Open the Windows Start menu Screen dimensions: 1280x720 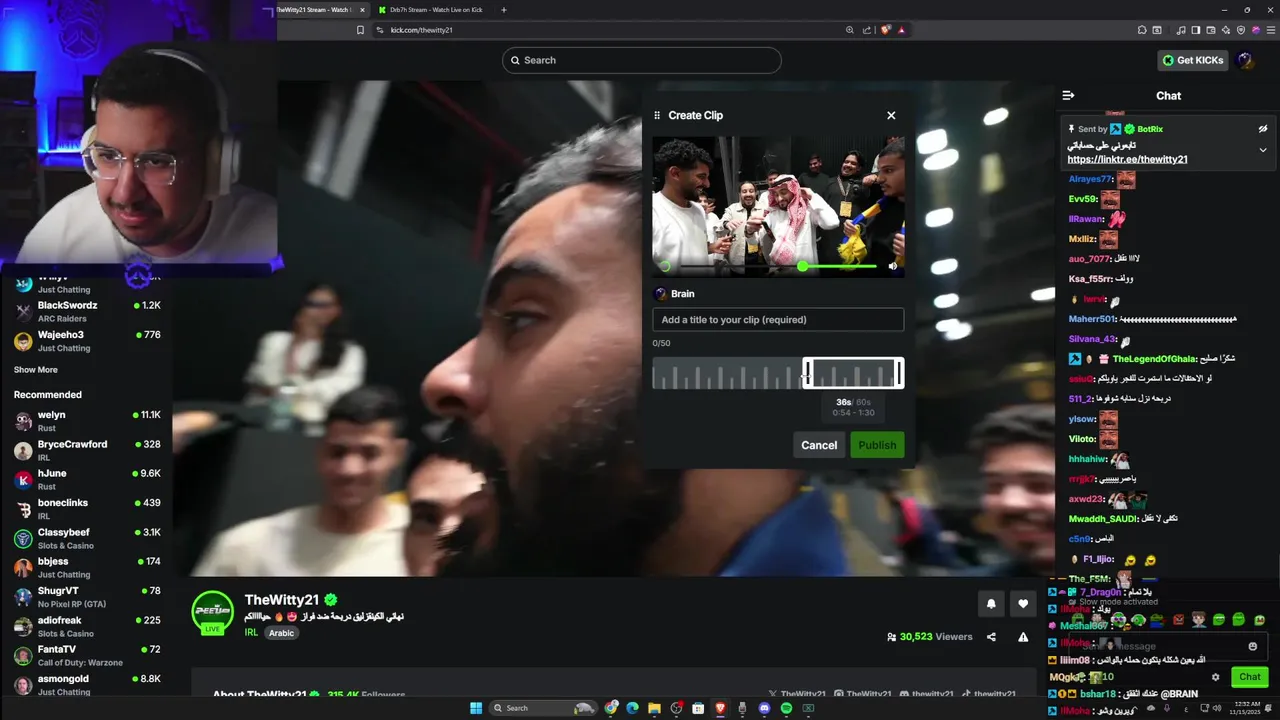tap(476, 708)
